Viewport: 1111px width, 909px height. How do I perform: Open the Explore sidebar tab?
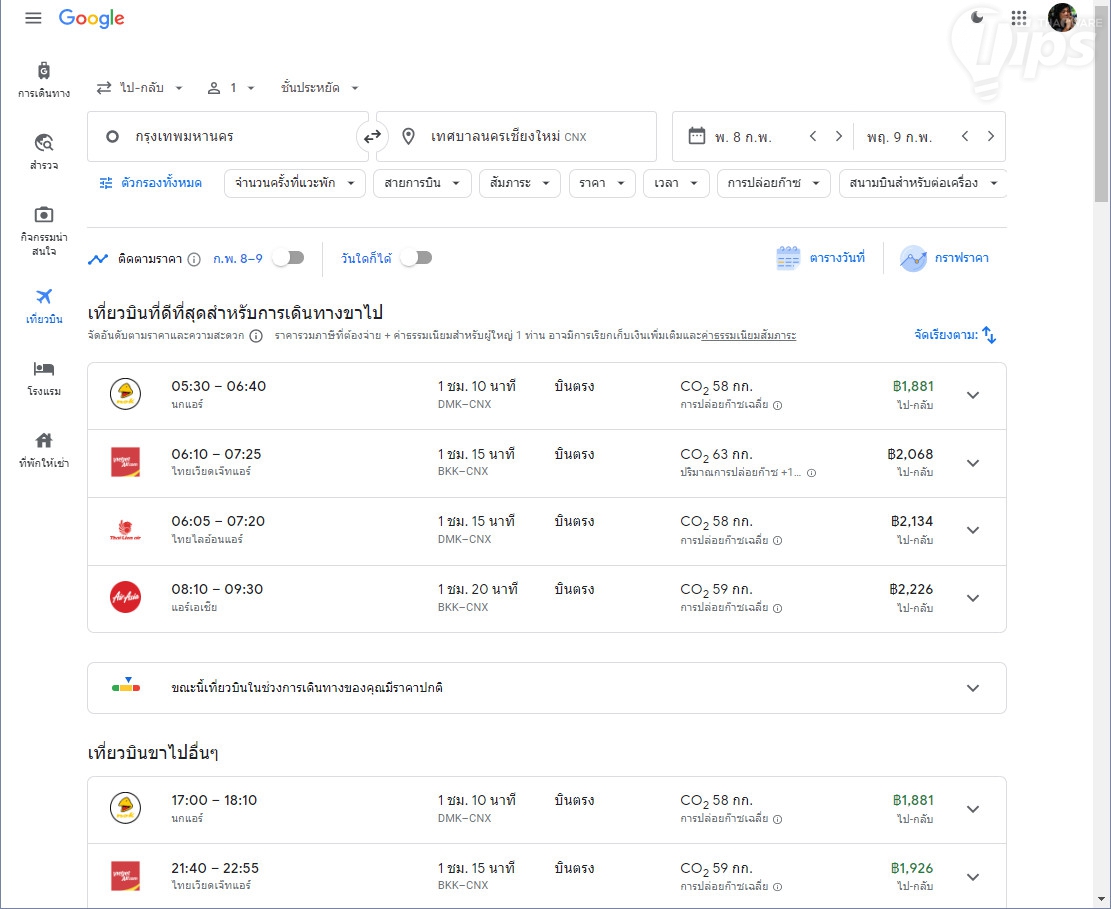44,150
